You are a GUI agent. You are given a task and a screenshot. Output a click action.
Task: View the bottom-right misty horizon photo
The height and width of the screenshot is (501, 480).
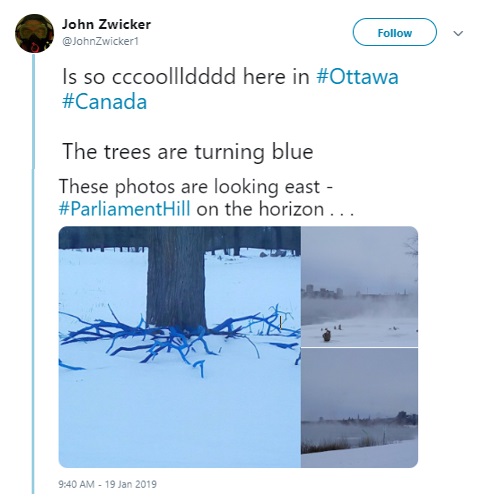359,408
